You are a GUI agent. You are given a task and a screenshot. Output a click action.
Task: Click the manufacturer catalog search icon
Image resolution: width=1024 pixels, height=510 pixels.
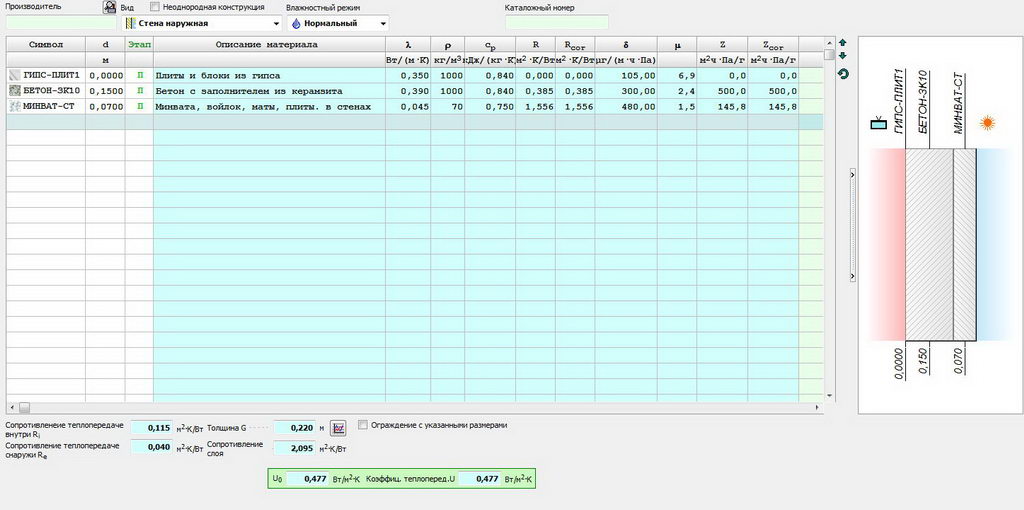tap(110, 7)
